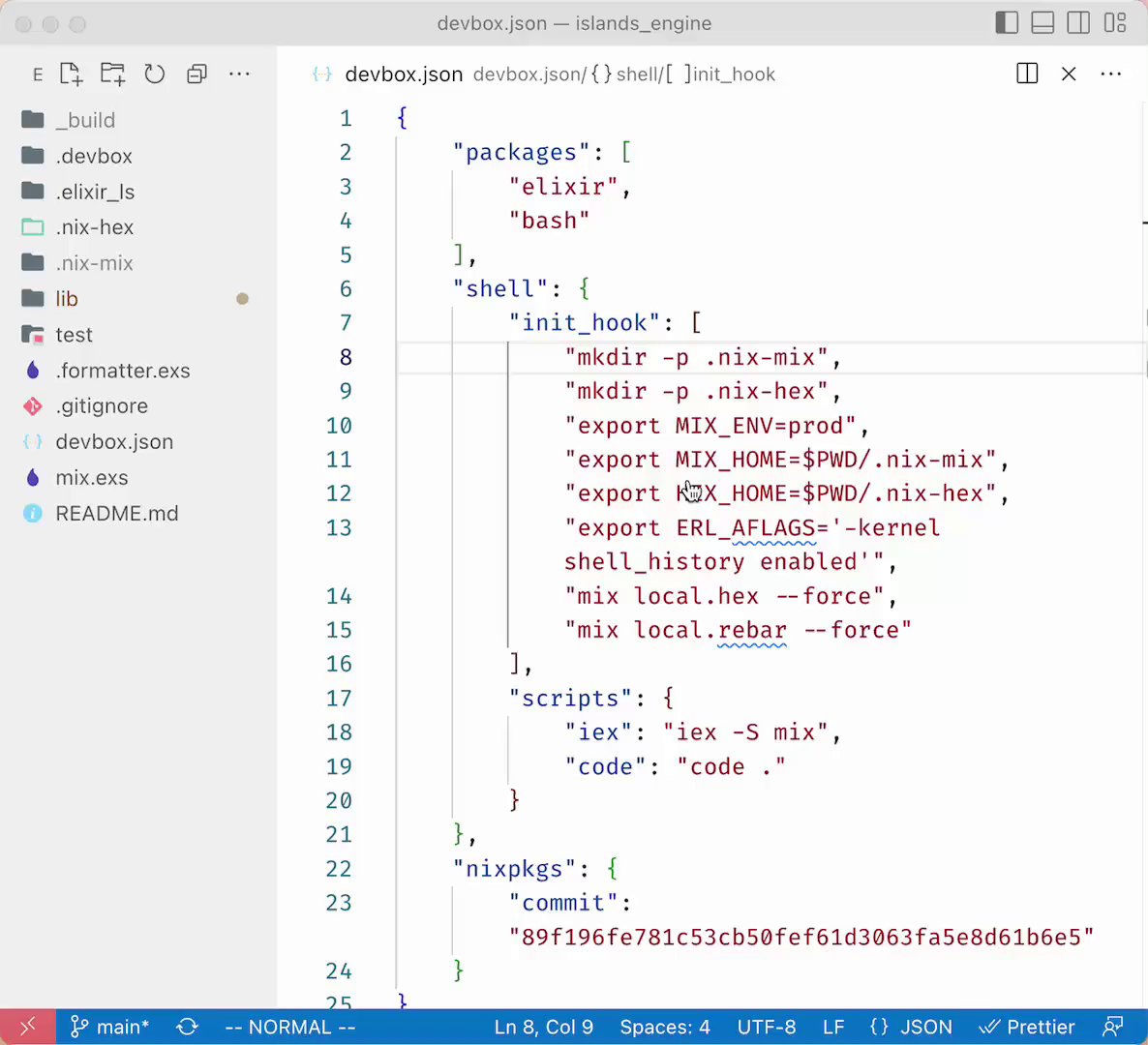Split the editor to the right
This screenshot has height=1045, width=1148.
(x=1027, y=74)
